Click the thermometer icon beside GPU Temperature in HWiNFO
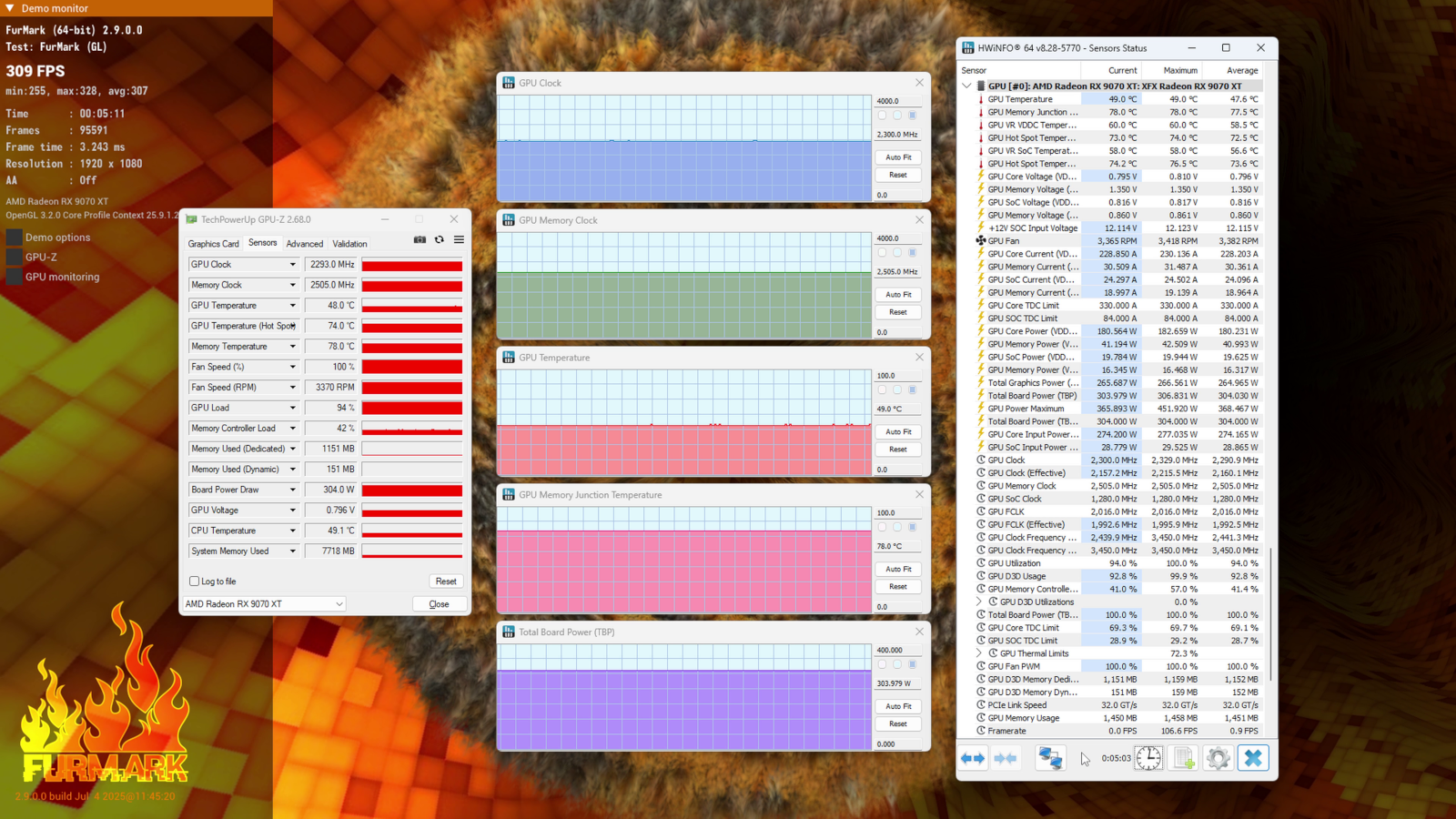 pos(981,99)
